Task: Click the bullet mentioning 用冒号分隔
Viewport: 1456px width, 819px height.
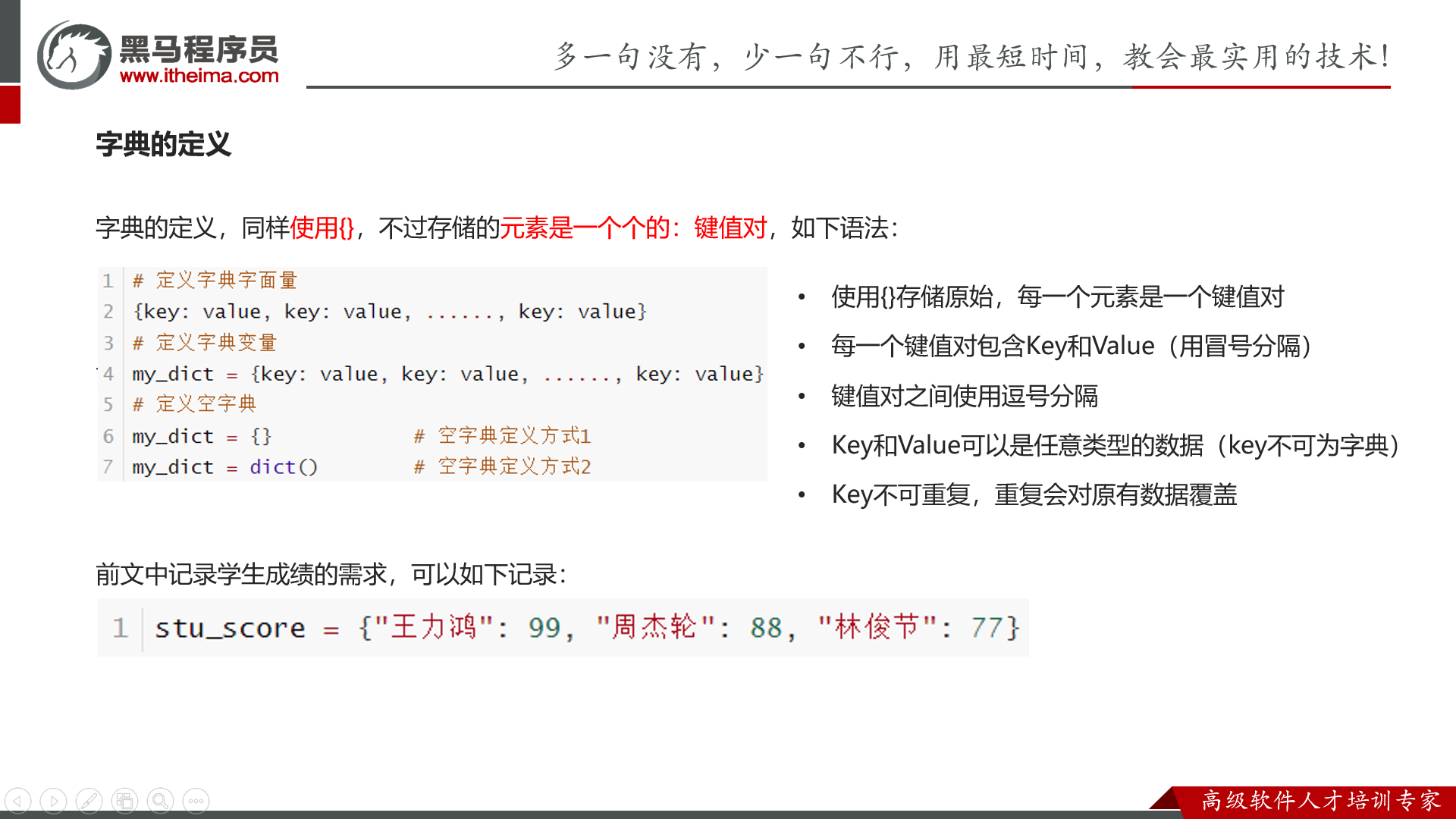Action: click(x=1072, y=346)
